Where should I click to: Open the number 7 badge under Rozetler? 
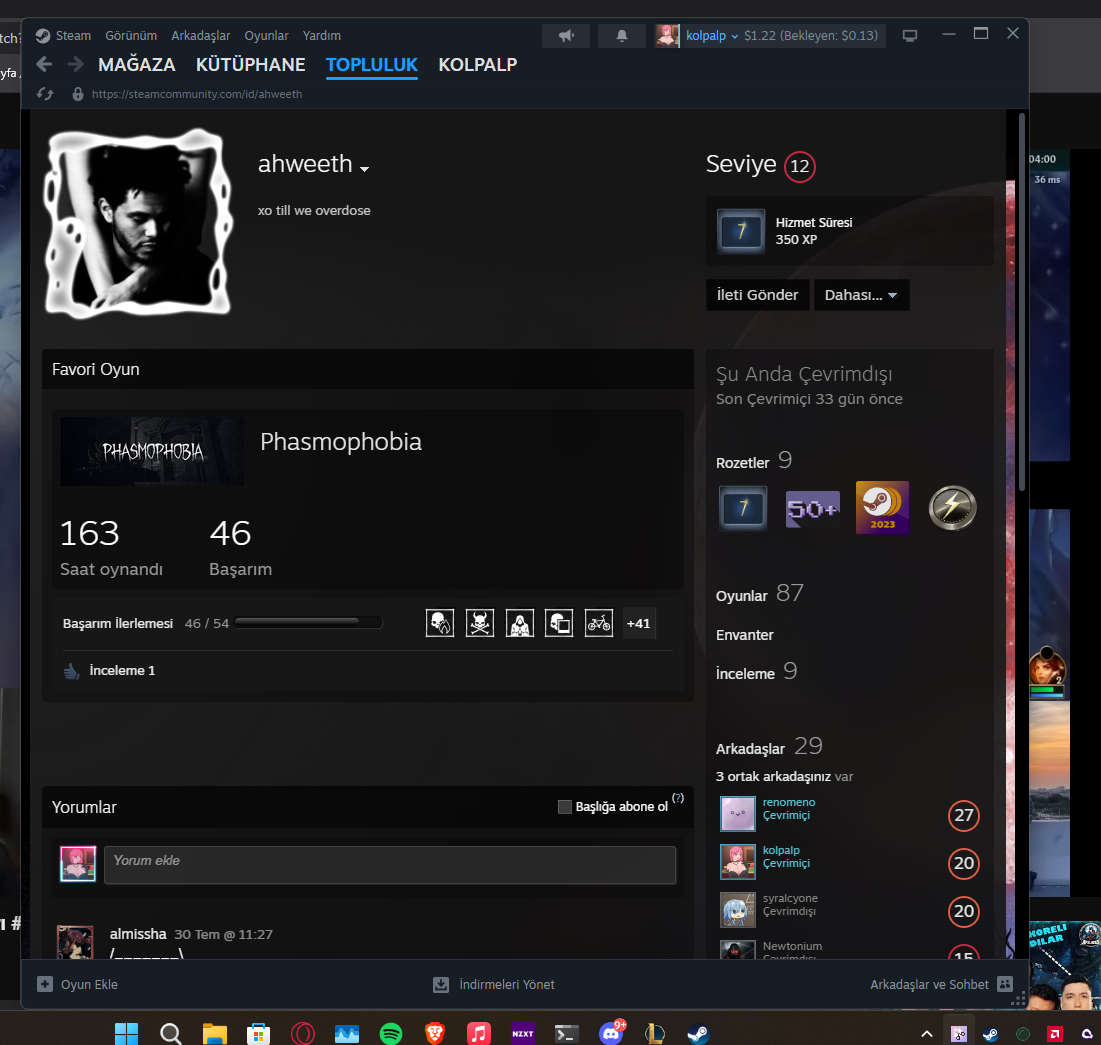743,508
